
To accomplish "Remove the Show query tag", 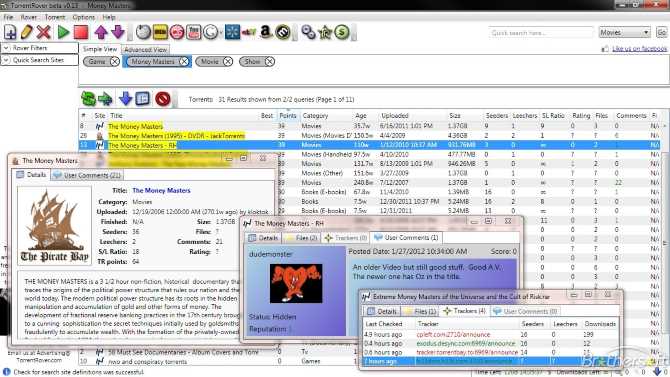I will pyautogui.click(x=269, y=62).
